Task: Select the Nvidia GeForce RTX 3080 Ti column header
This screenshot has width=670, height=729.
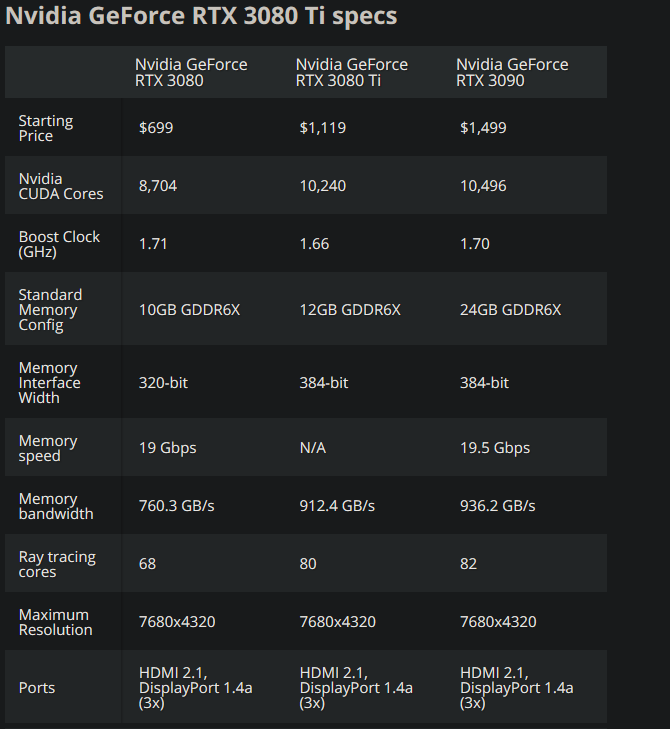Action: point(352,72)
